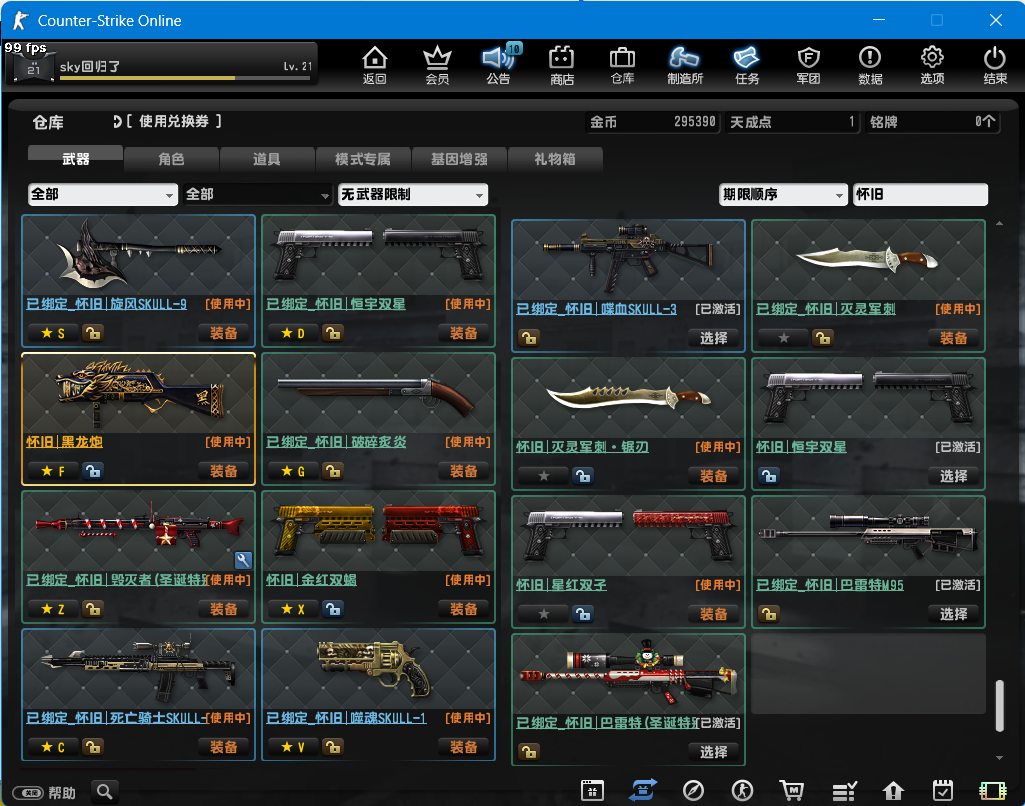The width and height of the screenshot is (1025, 806).
Task: Toggle lock on 金红双蝎 weapon
Action: coord(333,609)
